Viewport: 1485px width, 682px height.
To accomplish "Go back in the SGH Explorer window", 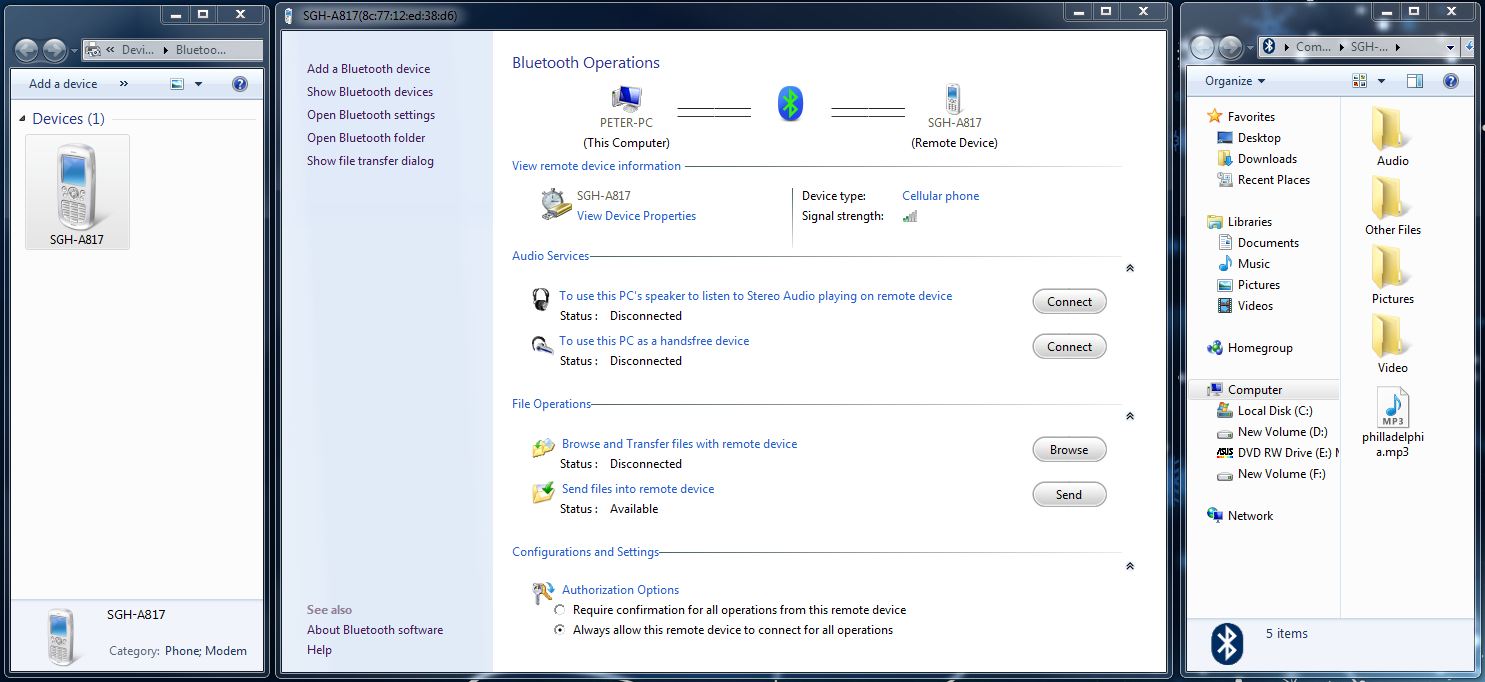I will (1201, 47).
